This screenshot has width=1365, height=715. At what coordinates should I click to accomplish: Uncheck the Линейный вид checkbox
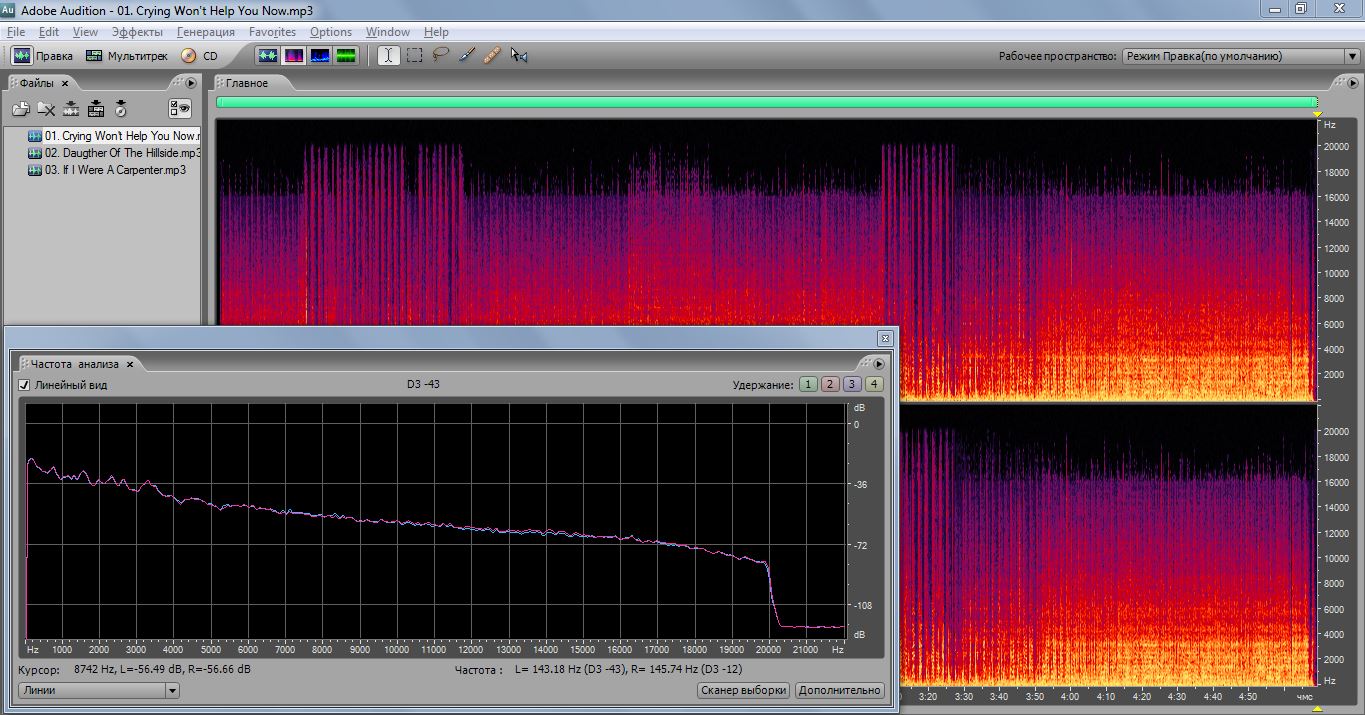[x=25, y=385]
